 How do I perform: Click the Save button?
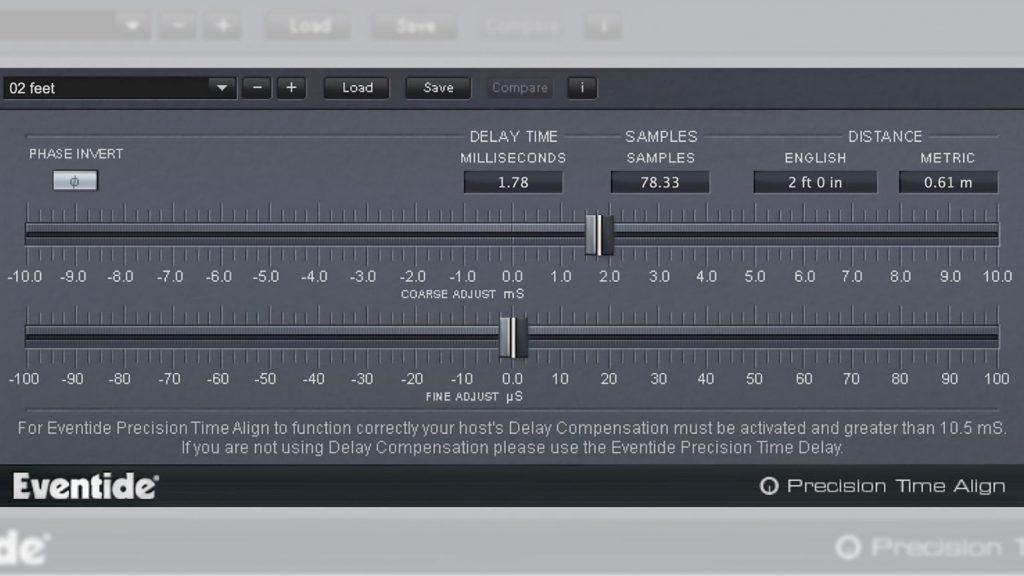click(437, 87)
